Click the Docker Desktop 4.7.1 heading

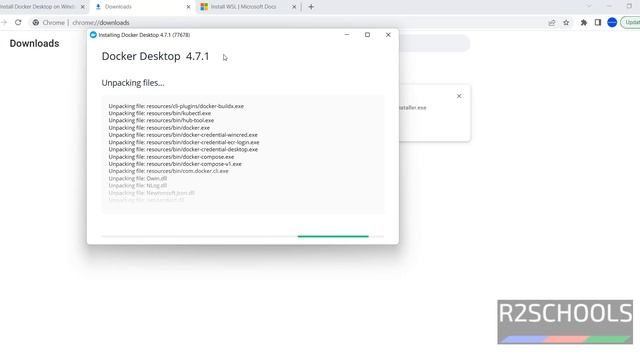pyautogui.click(x=155, y=56)
